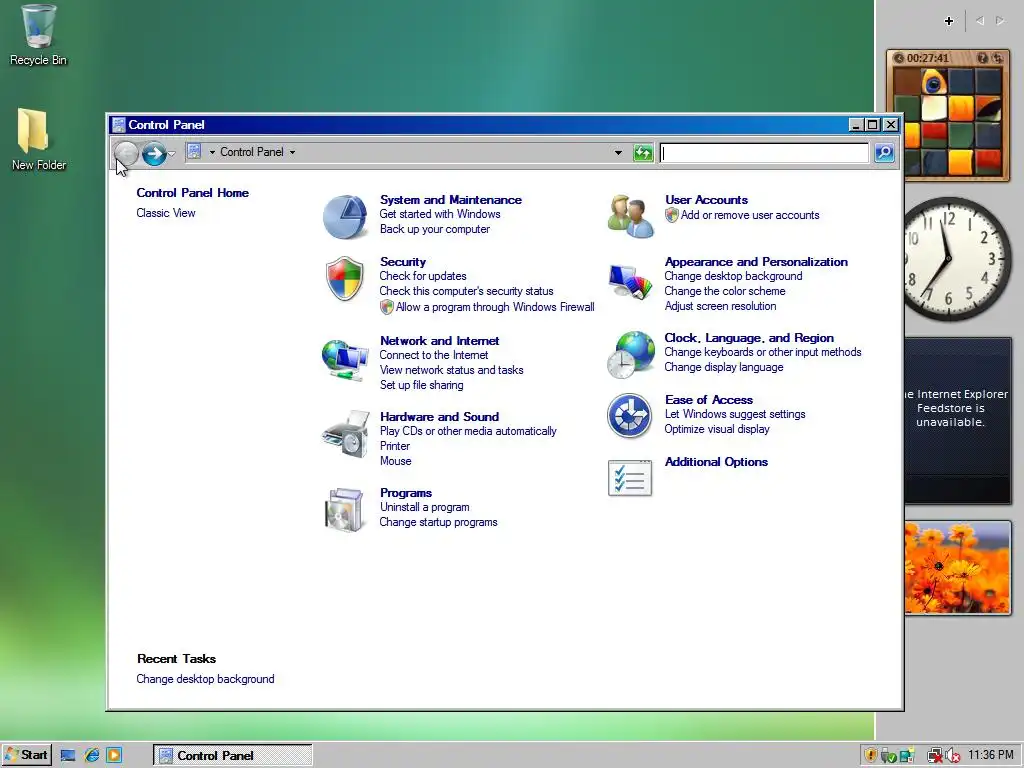
Task: Open the Optimize visual display link
Action: [x=717, y=429]
